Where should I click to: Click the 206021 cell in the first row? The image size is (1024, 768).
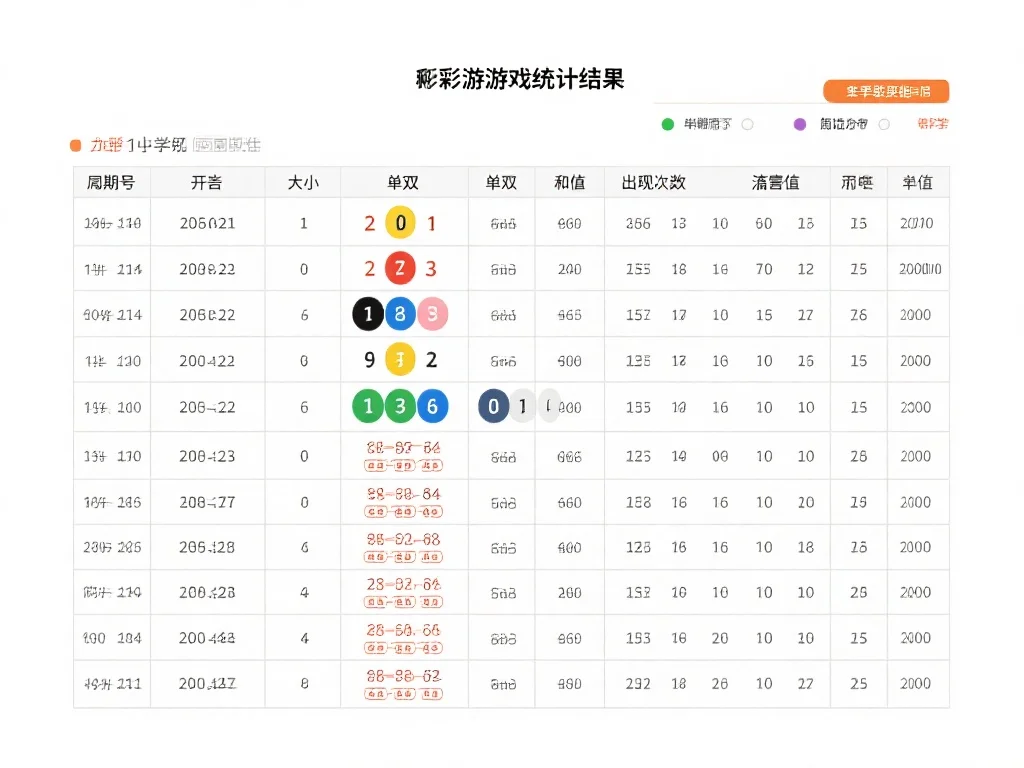[207, 223]
